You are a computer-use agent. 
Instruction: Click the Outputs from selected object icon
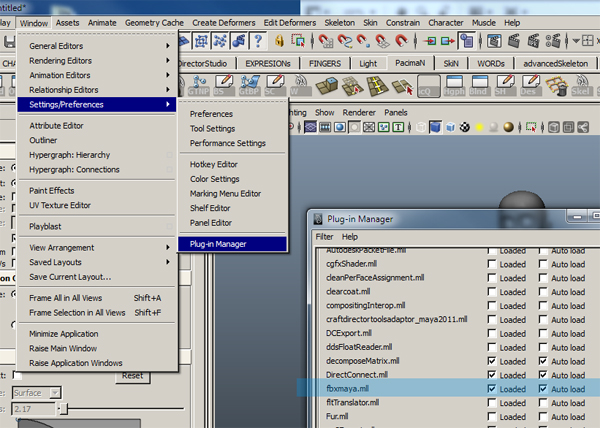pos(447,41)
